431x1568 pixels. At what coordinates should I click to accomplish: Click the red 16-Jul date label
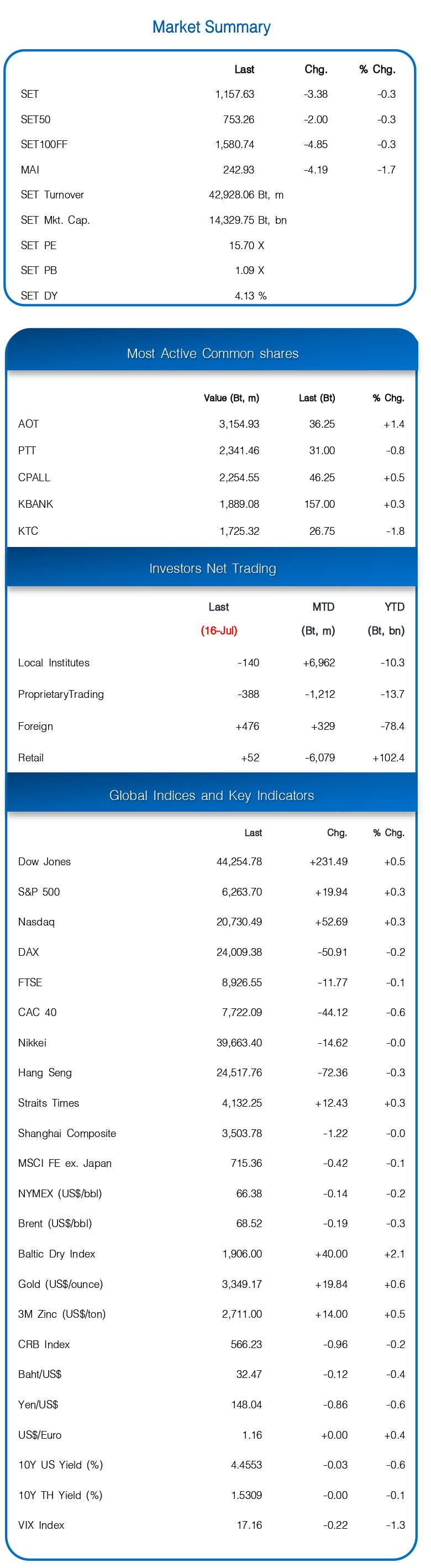point(219,630)
